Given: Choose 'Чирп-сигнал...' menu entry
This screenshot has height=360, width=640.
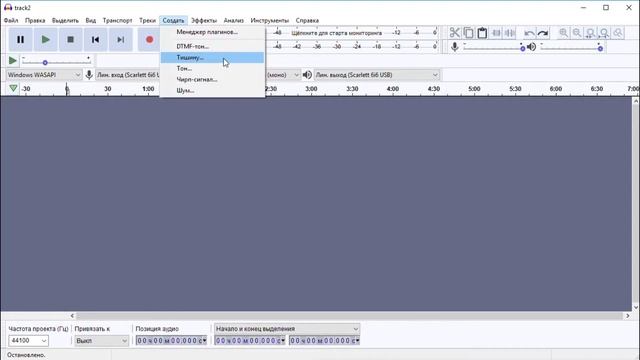Looking at the screenshot, I should (x=212, y=80).
